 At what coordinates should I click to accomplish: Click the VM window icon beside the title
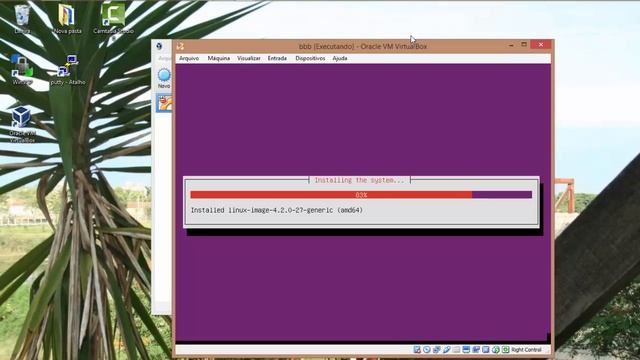180,47
